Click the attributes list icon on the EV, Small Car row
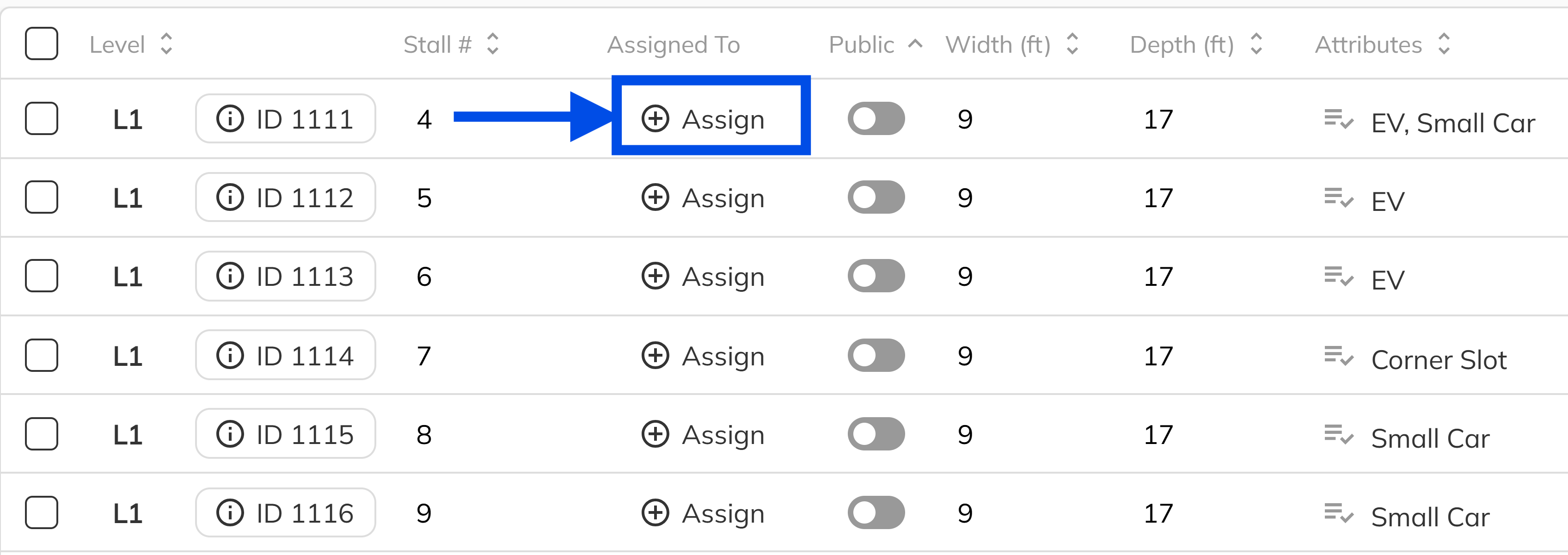 point(1339,118)
